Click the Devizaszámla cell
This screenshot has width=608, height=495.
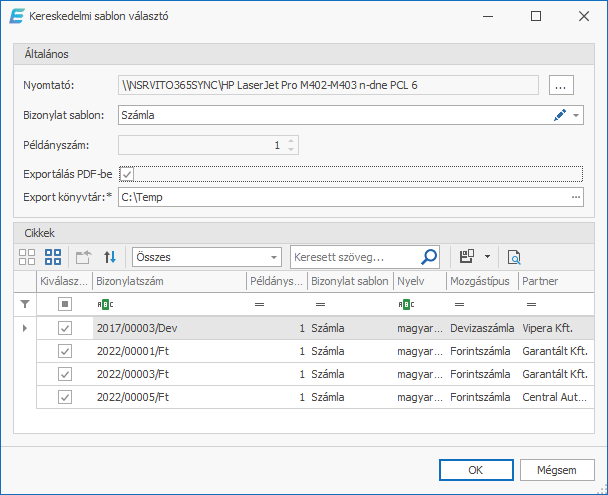(482, 328)
